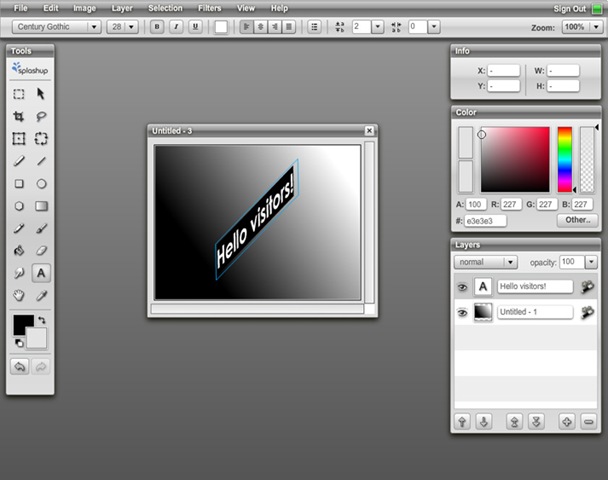Expand the layer blend mode dropdown
The image size is (608, 480).
485,262
